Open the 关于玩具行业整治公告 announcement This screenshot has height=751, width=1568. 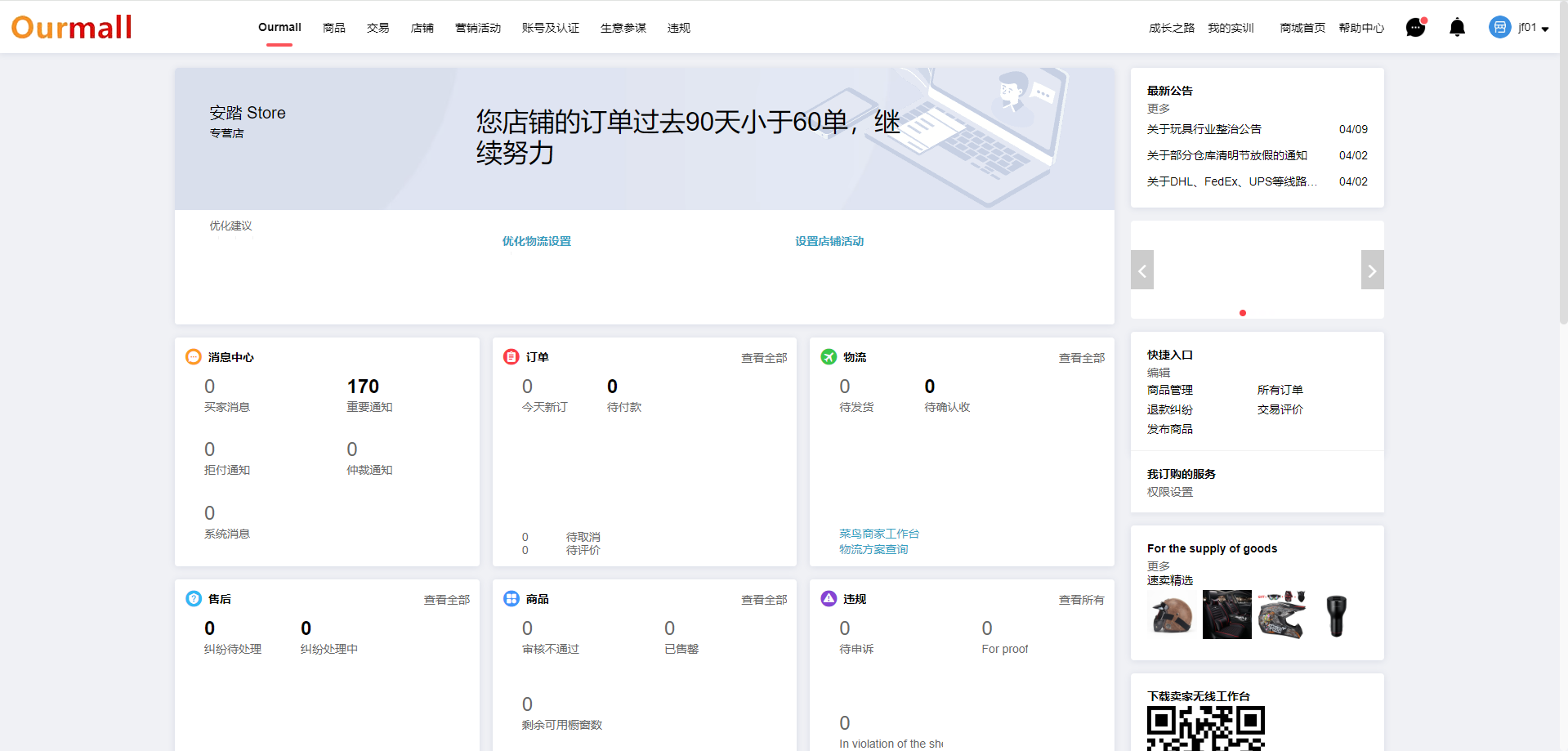pos(1204,129)
